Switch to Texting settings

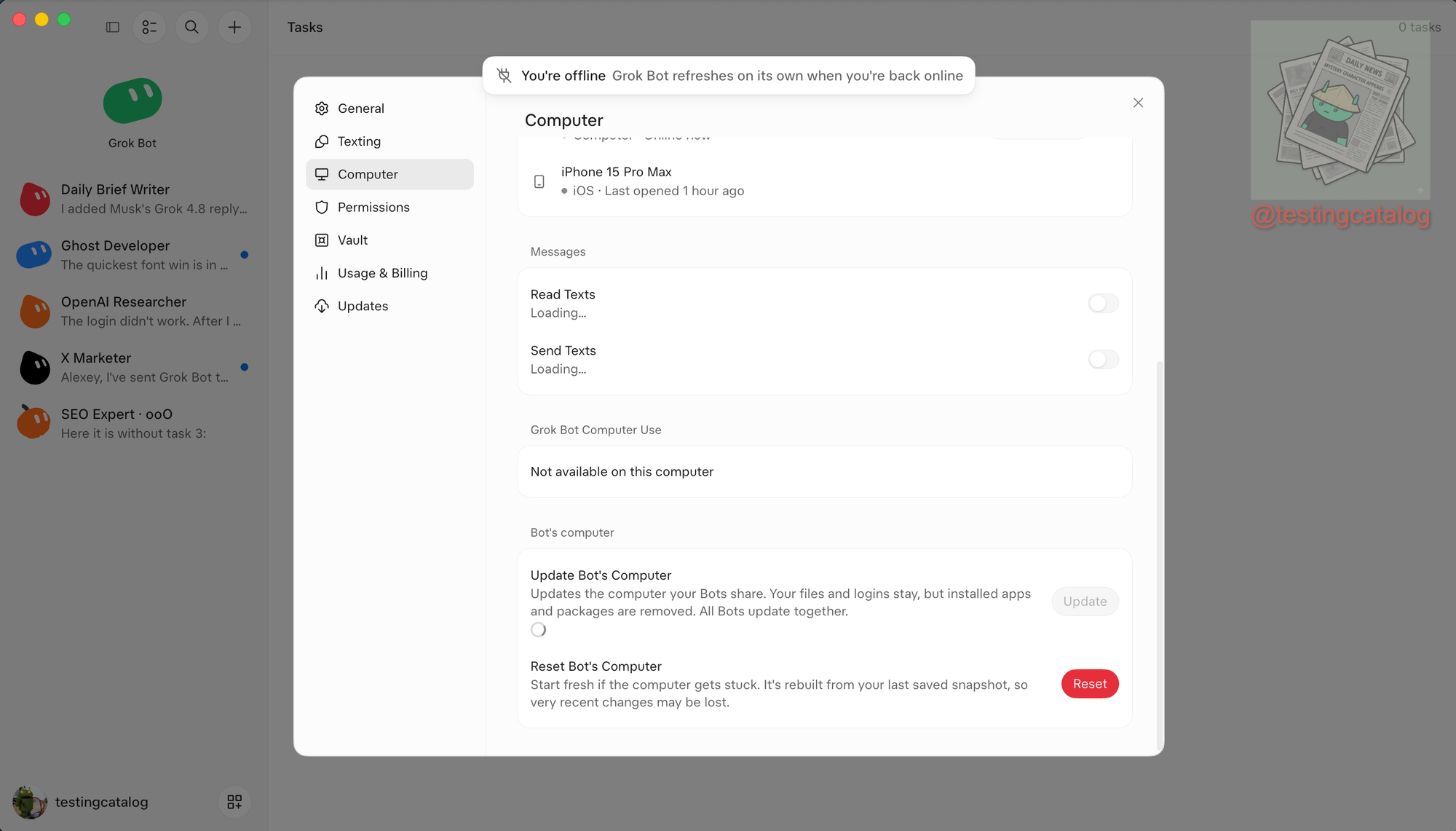coord(389,141)
